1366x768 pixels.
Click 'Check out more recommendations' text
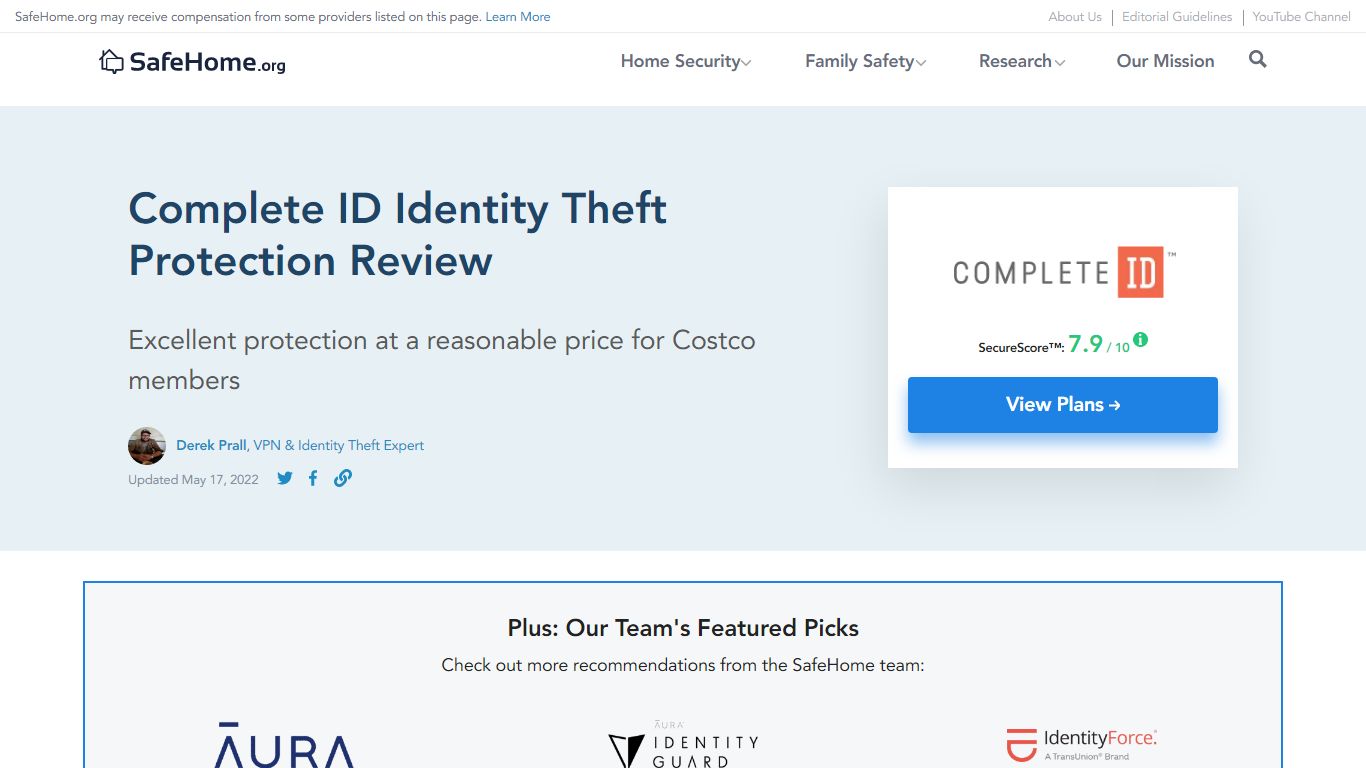[683, 665]
